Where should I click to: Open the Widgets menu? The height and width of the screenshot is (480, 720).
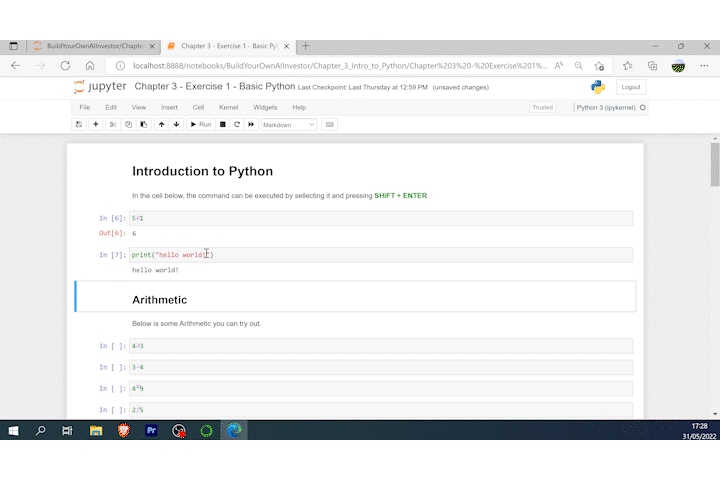tap(265, 107)
